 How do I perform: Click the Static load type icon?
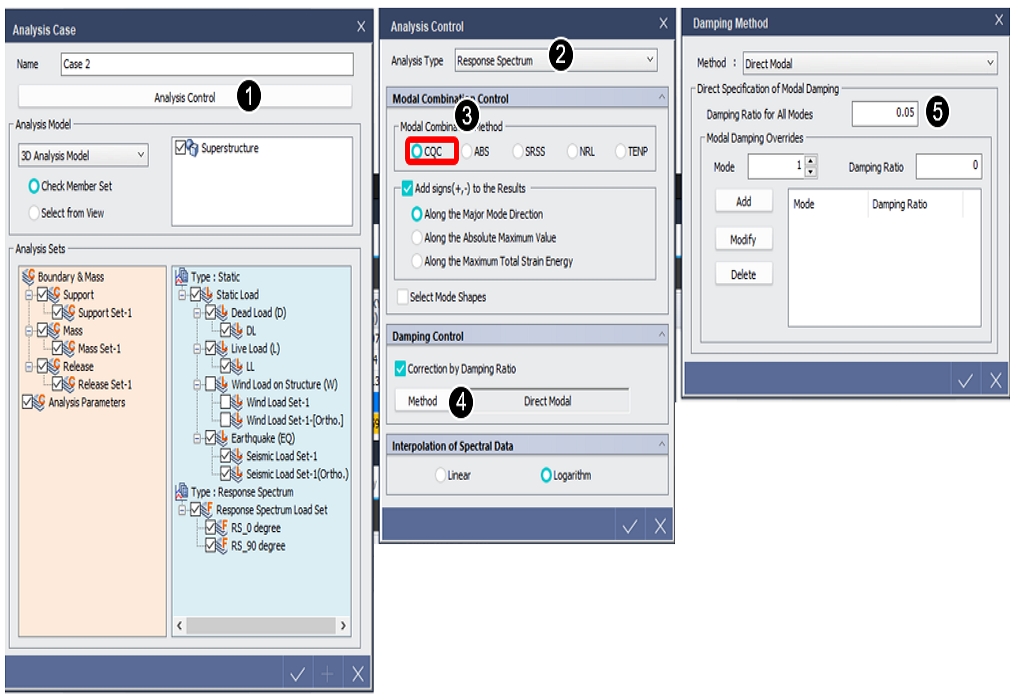[180, 277]
